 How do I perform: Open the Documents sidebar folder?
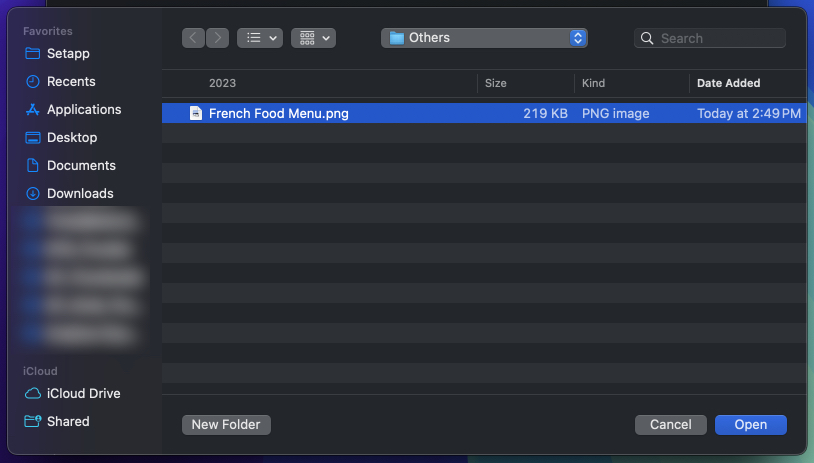81,165
